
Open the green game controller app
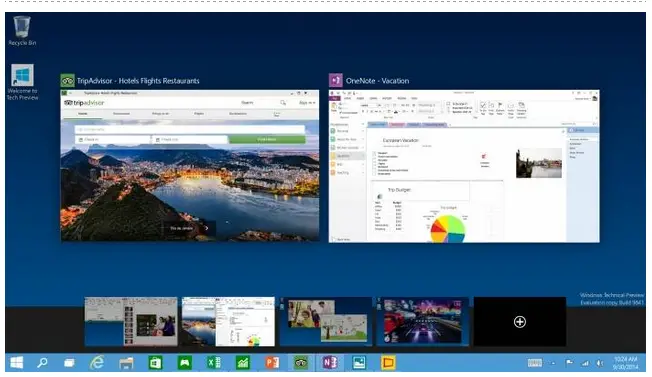[184, 363]
